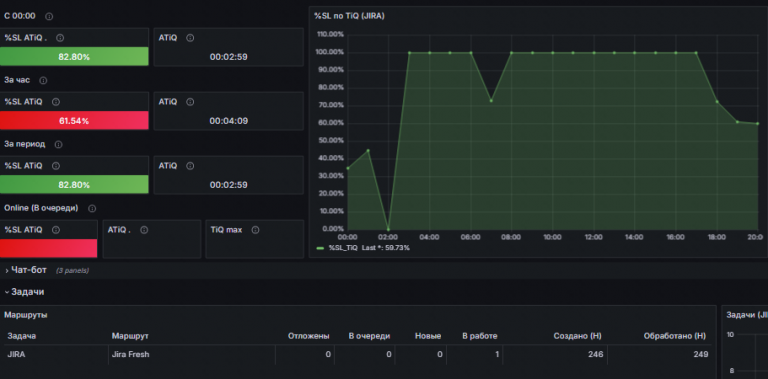768x379 pixels.
Task: Click ATiQ info icon in С 00:00 section
Action: 190,38
